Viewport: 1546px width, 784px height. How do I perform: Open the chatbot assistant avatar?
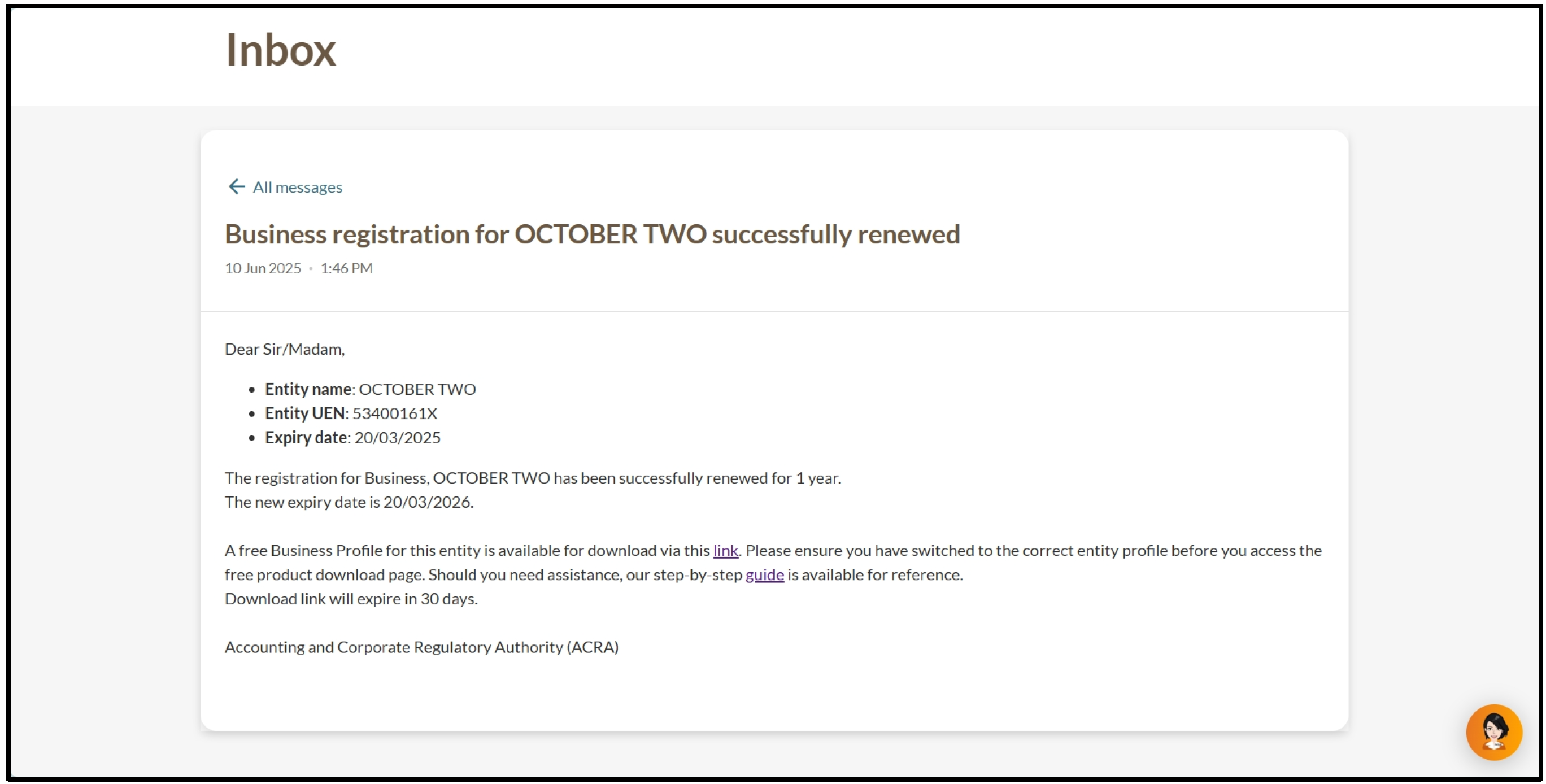1493,732
